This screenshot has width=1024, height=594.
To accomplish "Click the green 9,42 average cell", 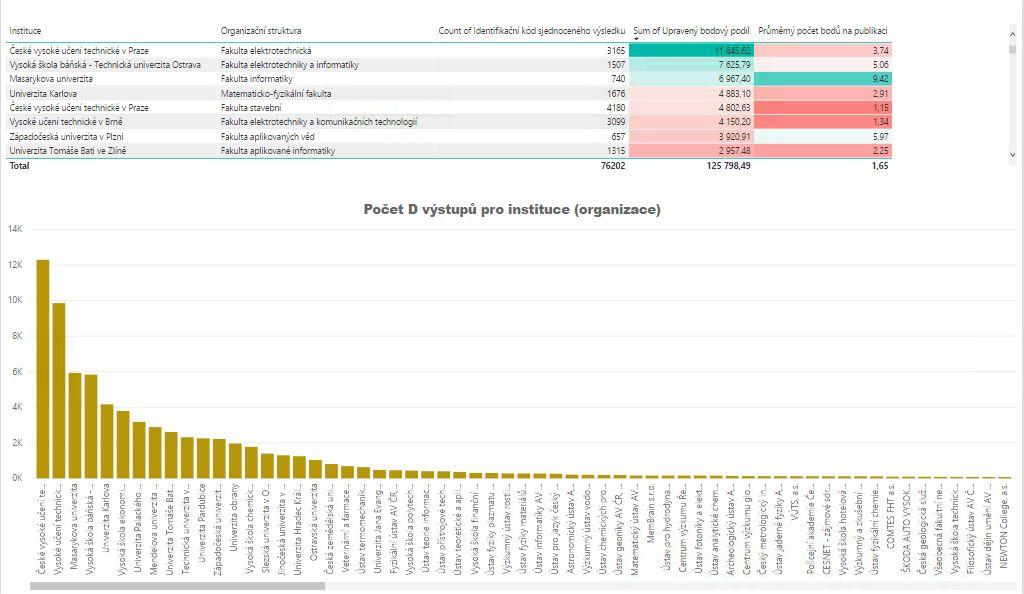I will click(x=823, y=79).
